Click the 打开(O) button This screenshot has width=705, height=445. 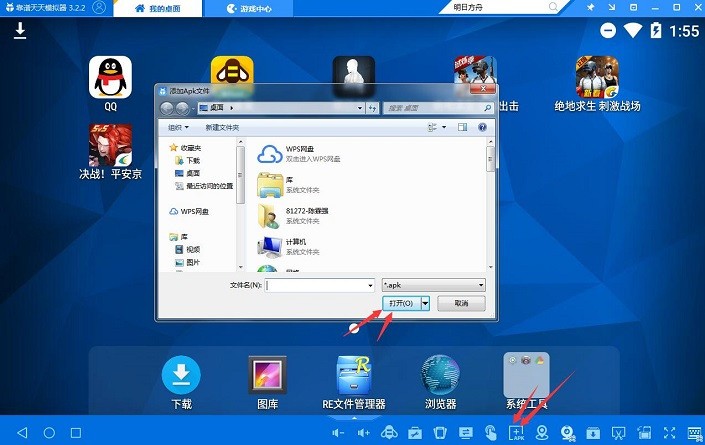(x=402, y=303)
